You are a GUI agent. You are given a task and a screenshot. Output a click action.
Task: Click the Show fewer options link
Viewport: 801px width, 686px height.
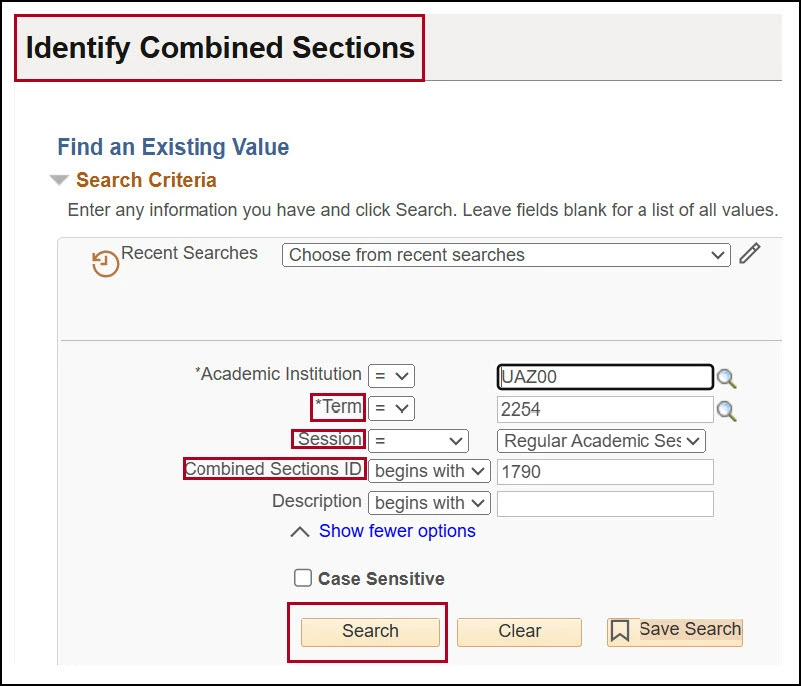tap(397, 531)
